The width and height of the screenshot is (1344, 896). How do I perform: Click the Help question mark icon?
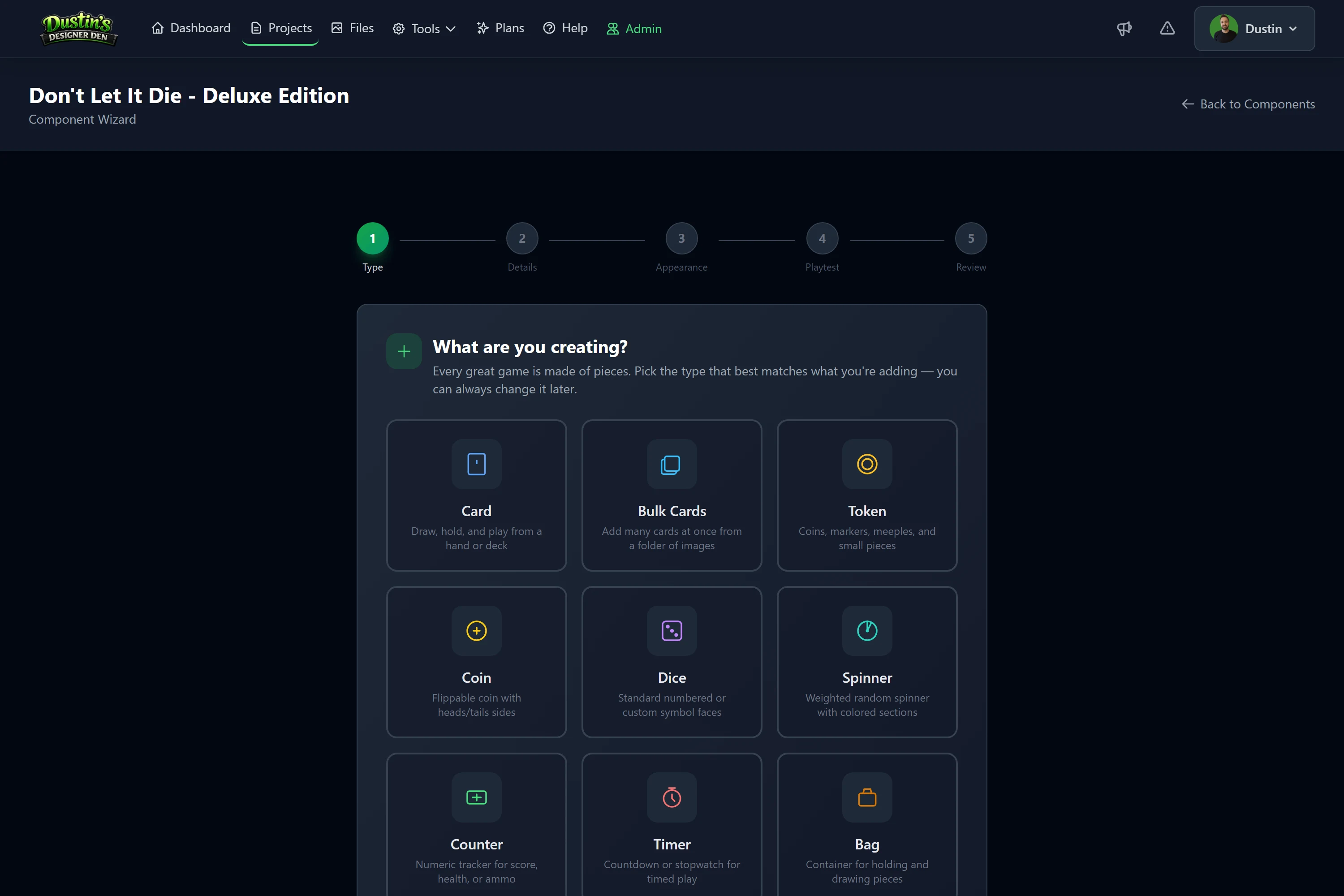549,28
